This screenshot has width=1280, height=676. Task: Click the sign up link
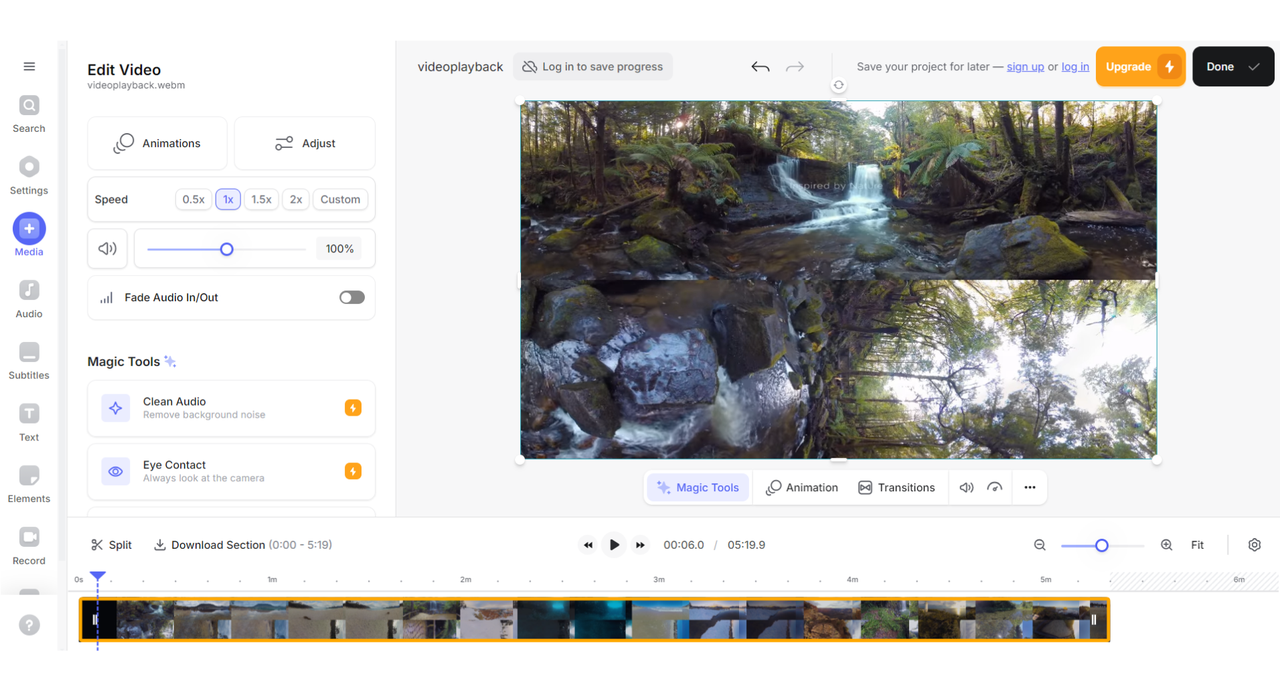click(x=1025, y=67)
